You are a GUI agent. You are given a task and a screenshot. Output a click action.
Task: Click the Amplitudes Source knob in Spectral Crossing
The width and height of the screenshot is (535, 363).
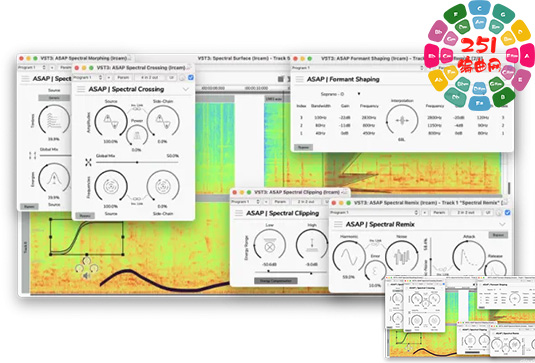coord(111,121)
